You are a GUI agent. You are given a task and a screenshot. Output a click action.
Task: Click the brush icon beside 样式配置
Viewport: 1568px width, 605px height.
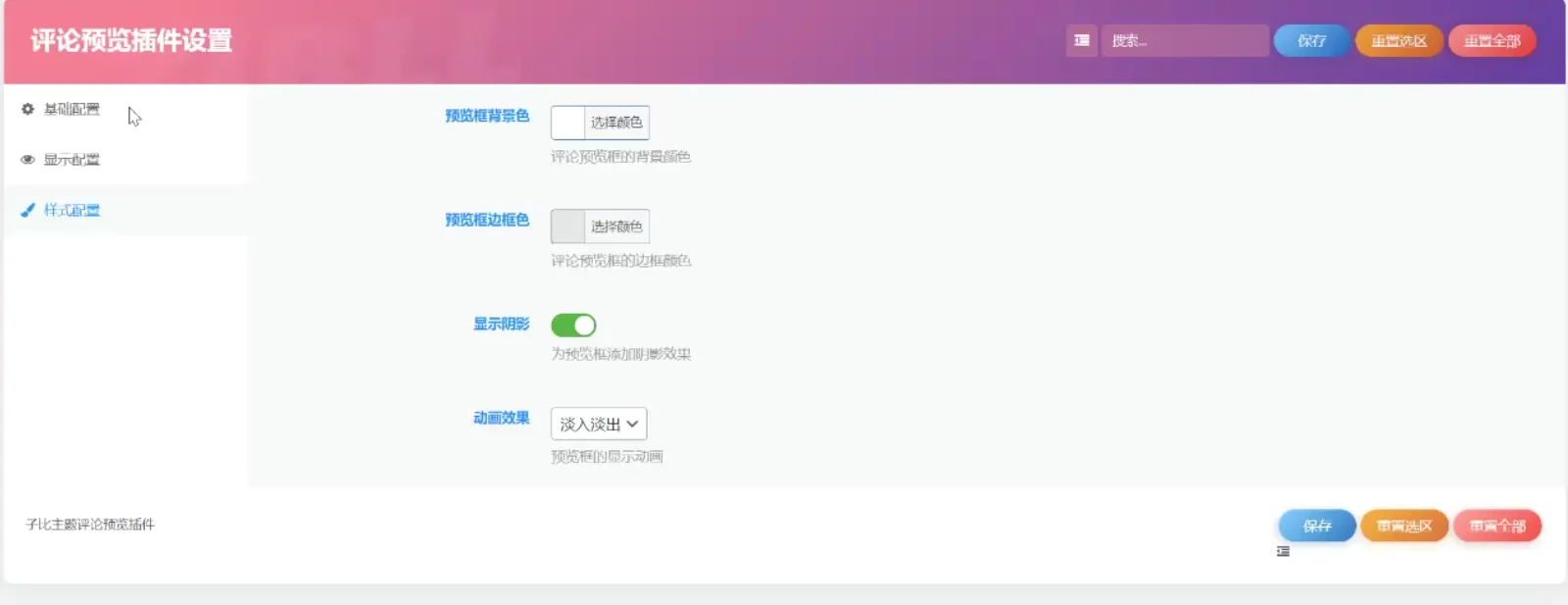[x=27, y=210]
